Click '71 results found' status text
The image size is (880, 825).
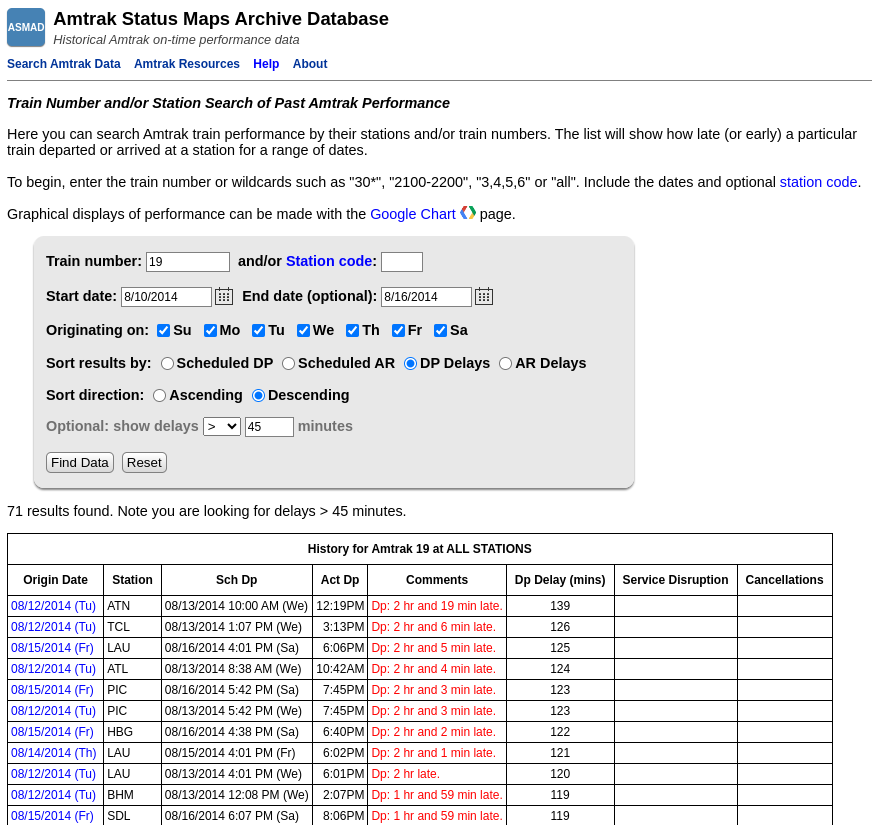pos(60,511)
